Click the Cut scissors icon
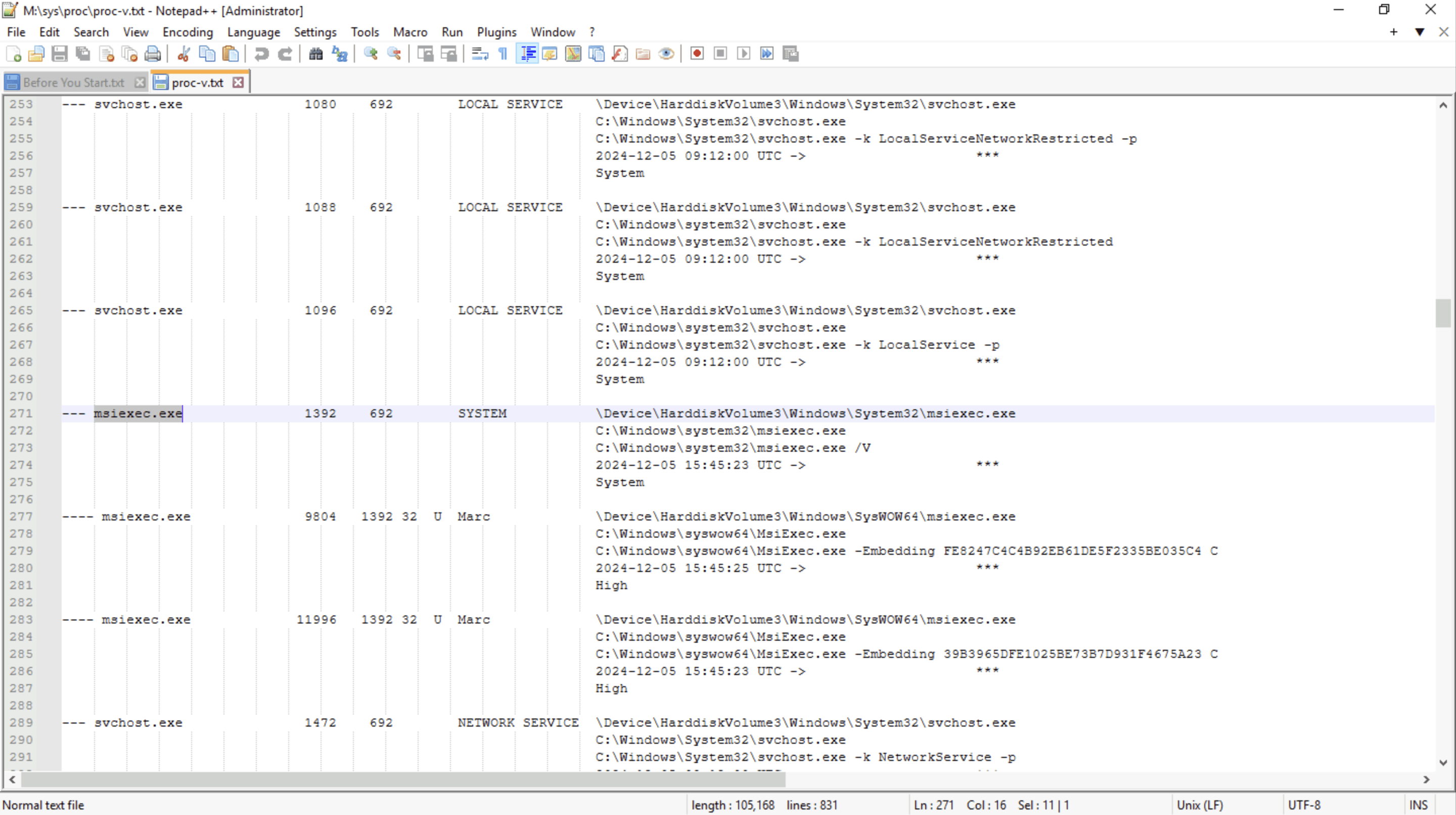The width and height of the screenshot is (1456, 815). tap(184, 54)
